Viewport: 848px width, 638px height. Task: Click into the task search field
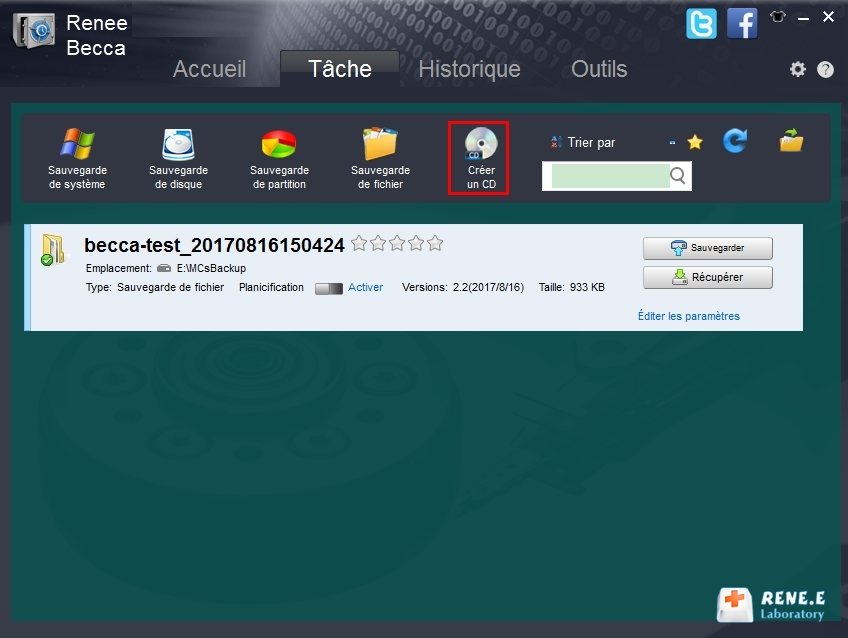click(611, 176)
